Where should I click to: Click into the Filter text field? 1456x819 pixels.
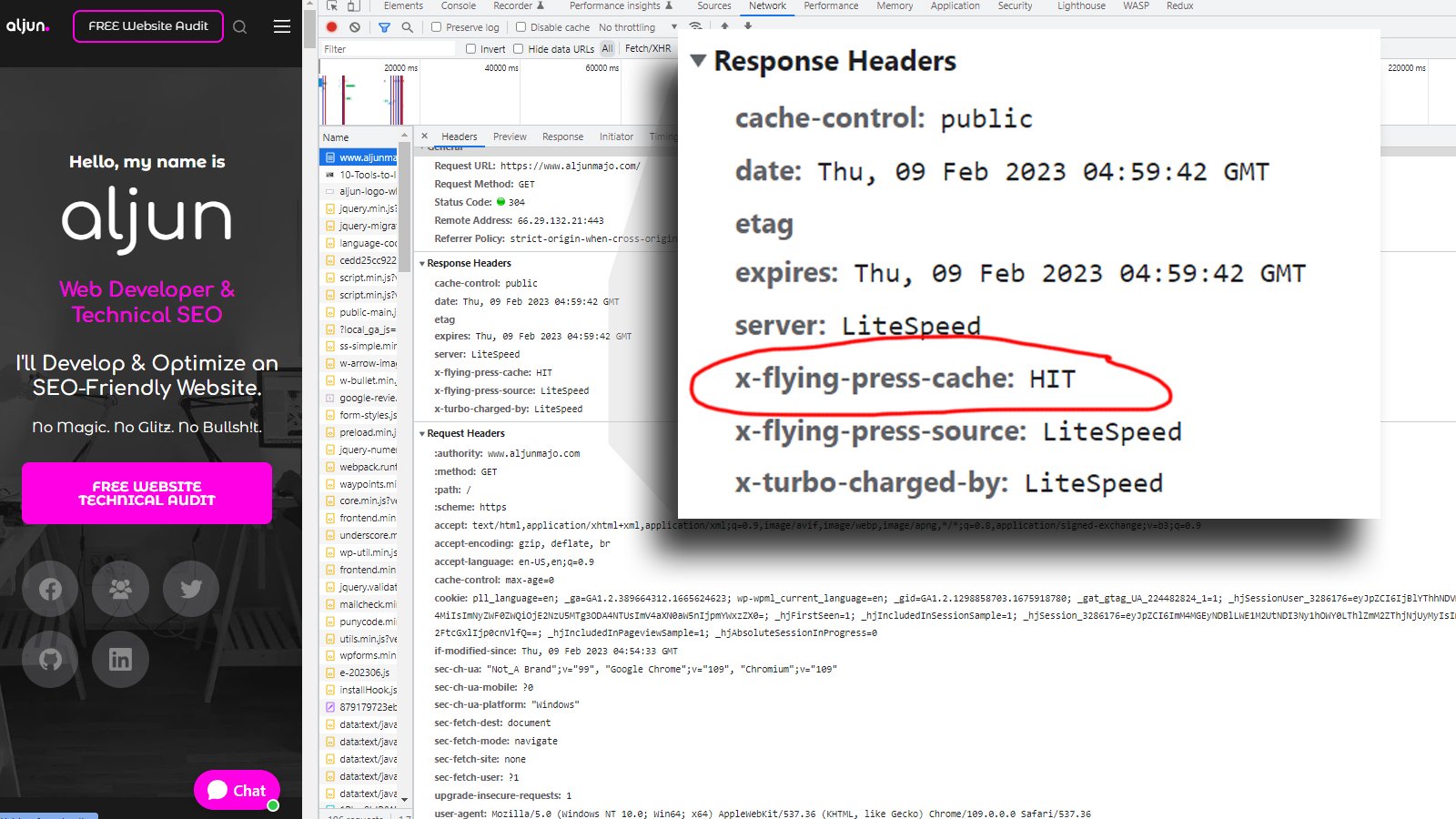[x=387, y=49]
